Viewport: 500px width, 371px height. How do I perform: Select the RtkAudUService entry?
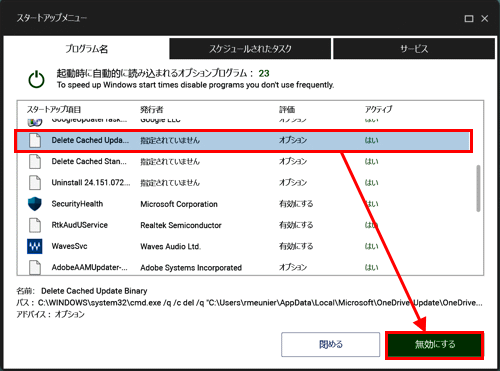click(79, 225)
